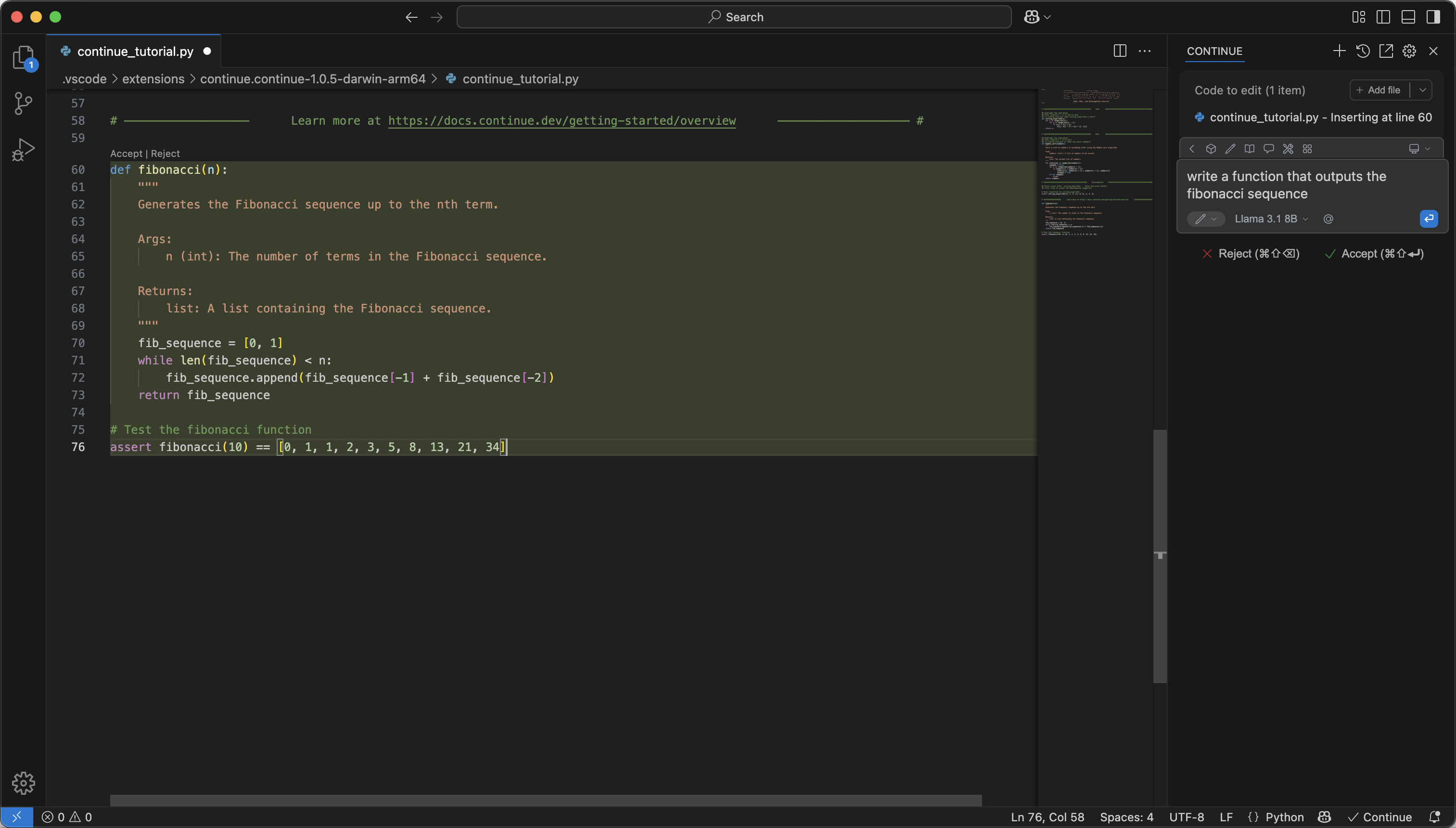Image resolution: width=1456 pixels, height=828 pixels.
Task: Open the Manage gear in activity bar
Action: (x=23, y=783)
